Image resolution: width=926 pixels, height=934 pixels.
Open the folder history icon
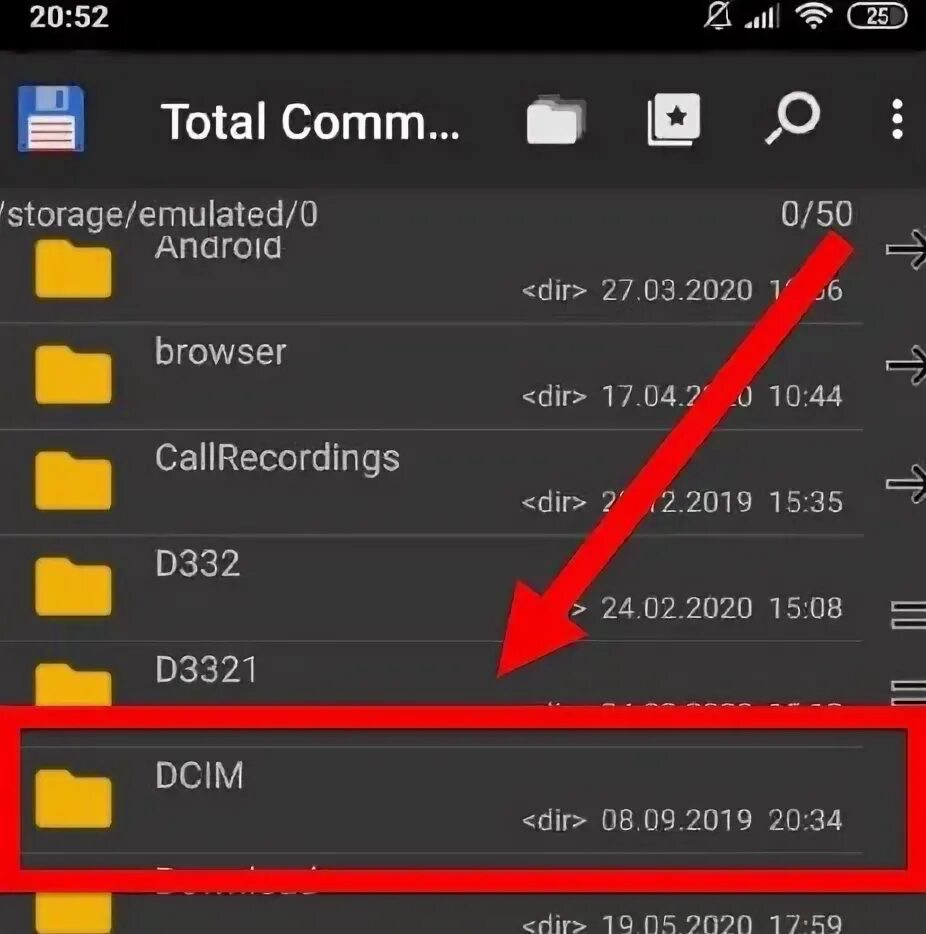(x=556, y=119)
